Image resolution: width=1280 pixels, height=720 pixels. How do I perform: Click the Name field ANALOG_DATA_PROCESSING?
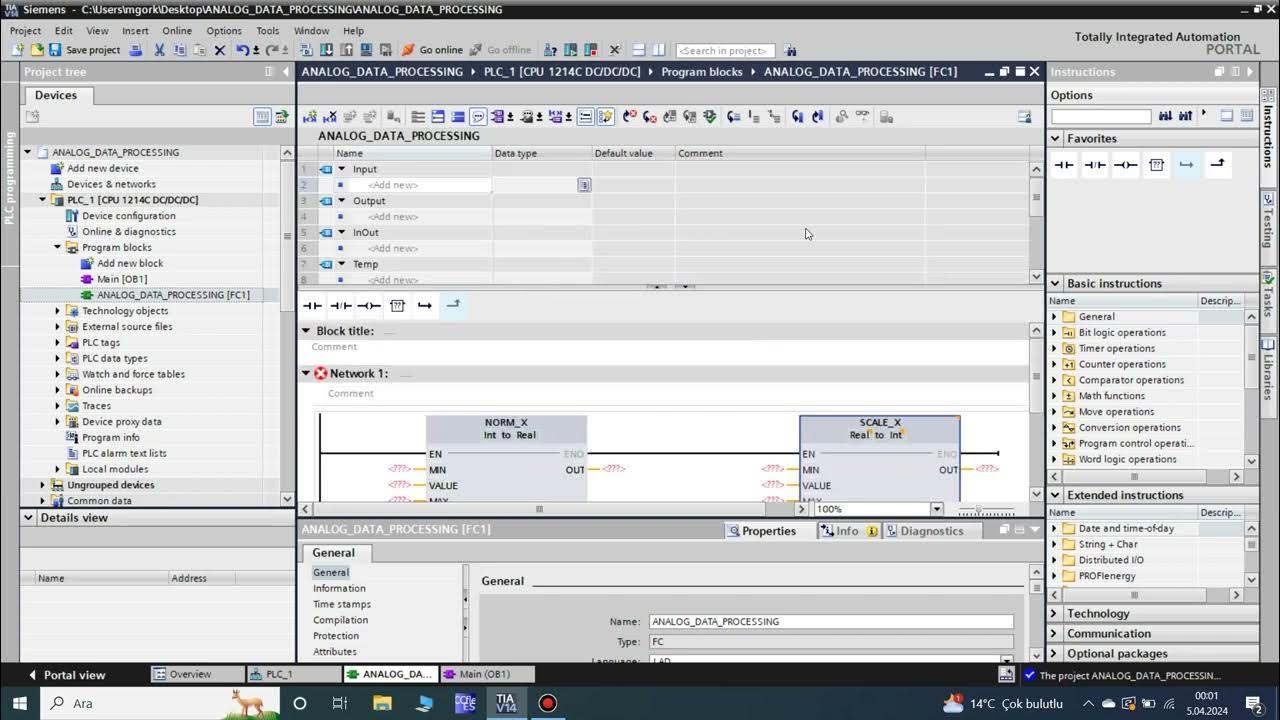tap(831, 621)
